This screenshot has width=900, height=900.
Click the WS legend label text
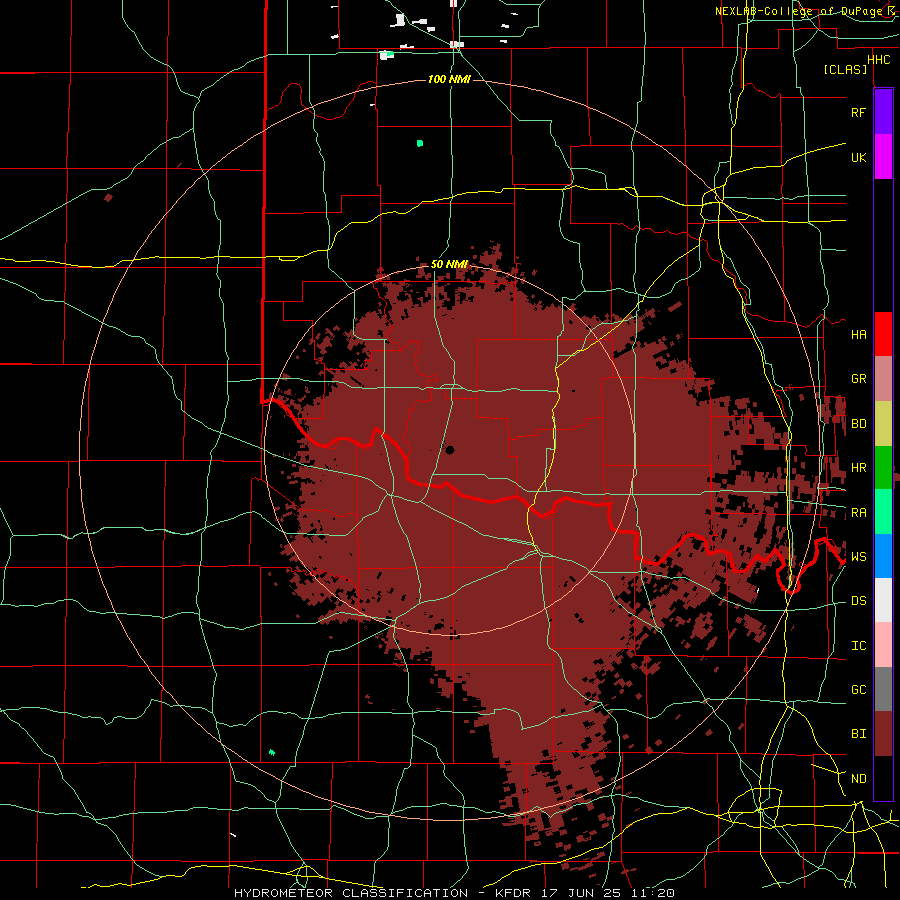[858, 556]
